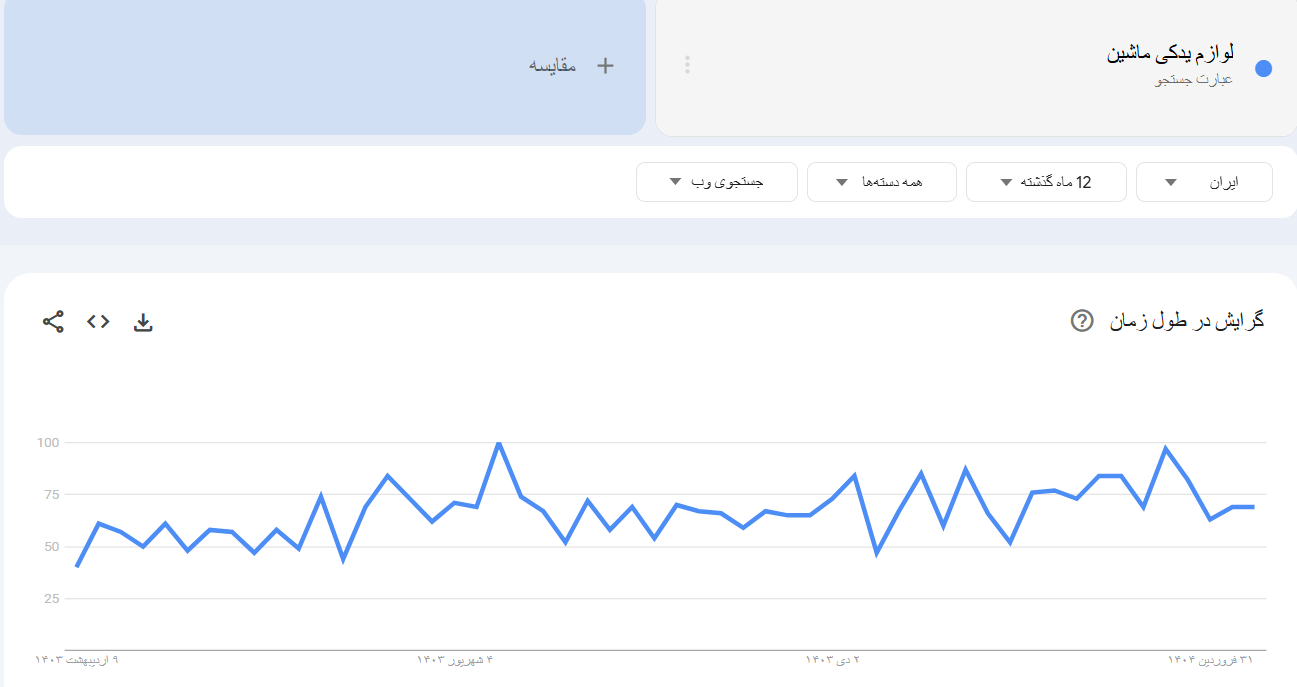1297x687 pixels.
Task: Click the مقایسه compare label
Action: (552, 66)
